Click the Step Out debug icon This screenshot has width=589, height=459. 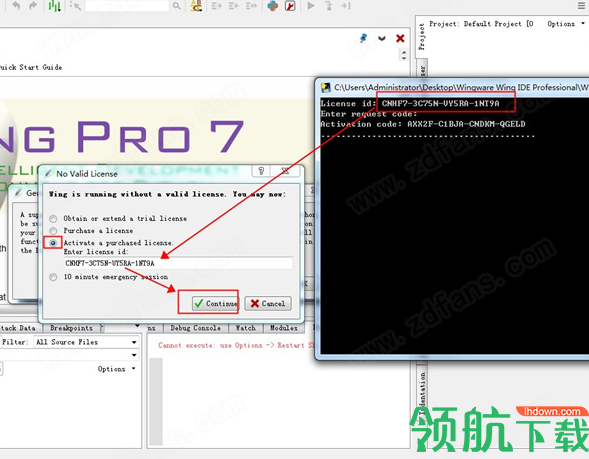pos(346,6)
